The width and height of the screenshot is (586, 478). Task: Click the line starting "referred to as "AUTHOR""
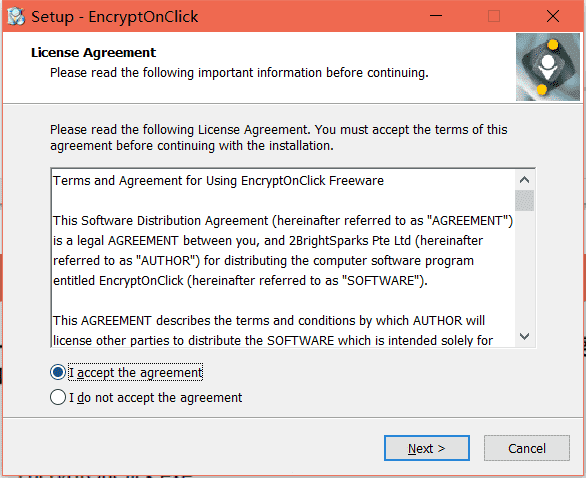tap(263, 260)
